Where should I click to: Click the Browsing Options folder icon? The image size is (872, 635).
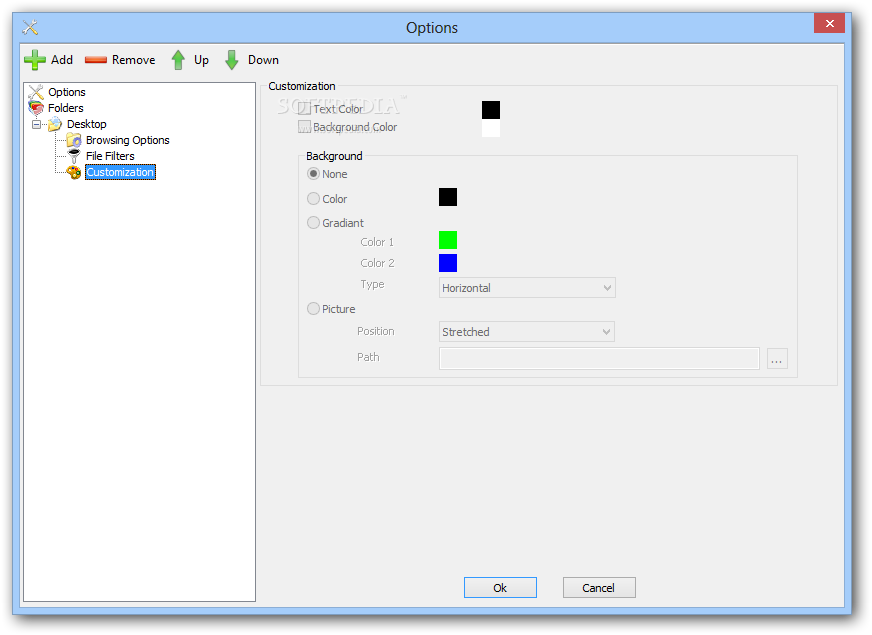pos(74,140)
